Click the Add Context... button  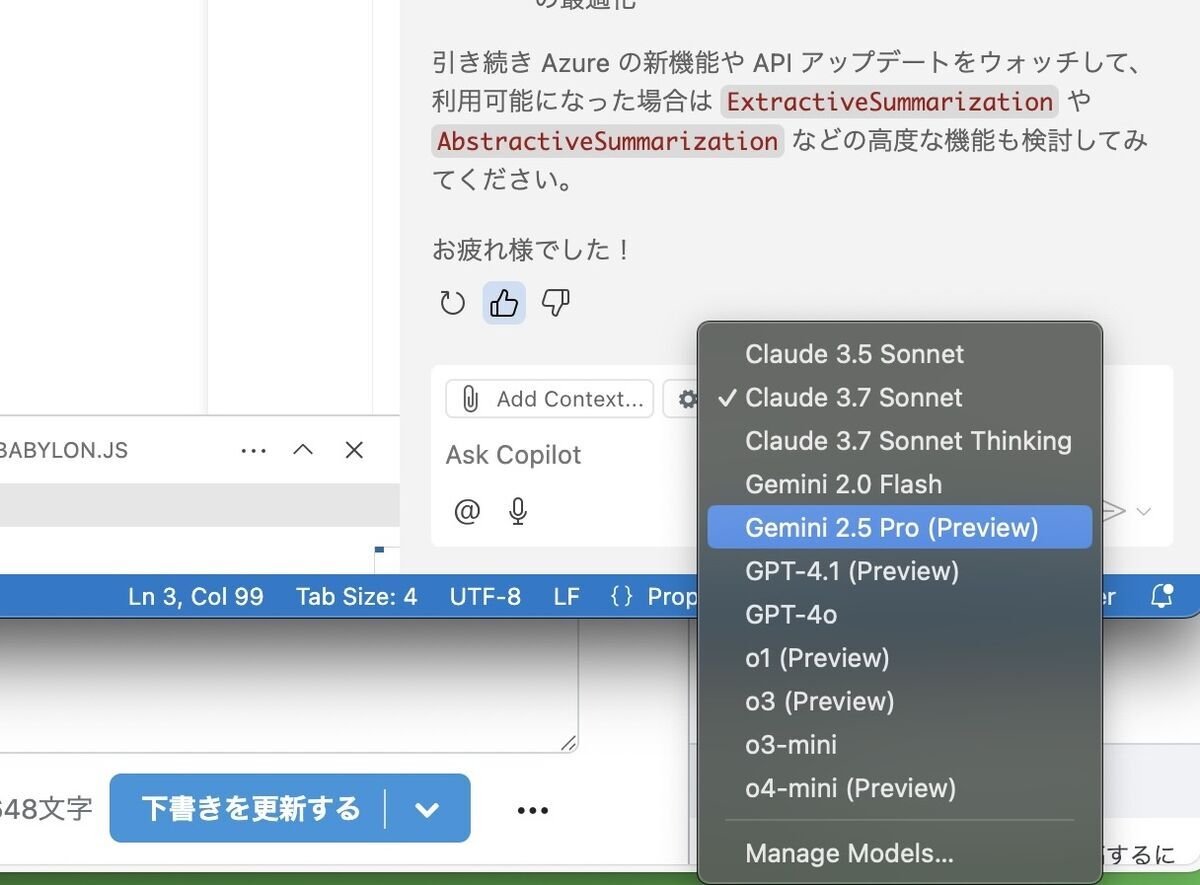(x=549, y=399)
